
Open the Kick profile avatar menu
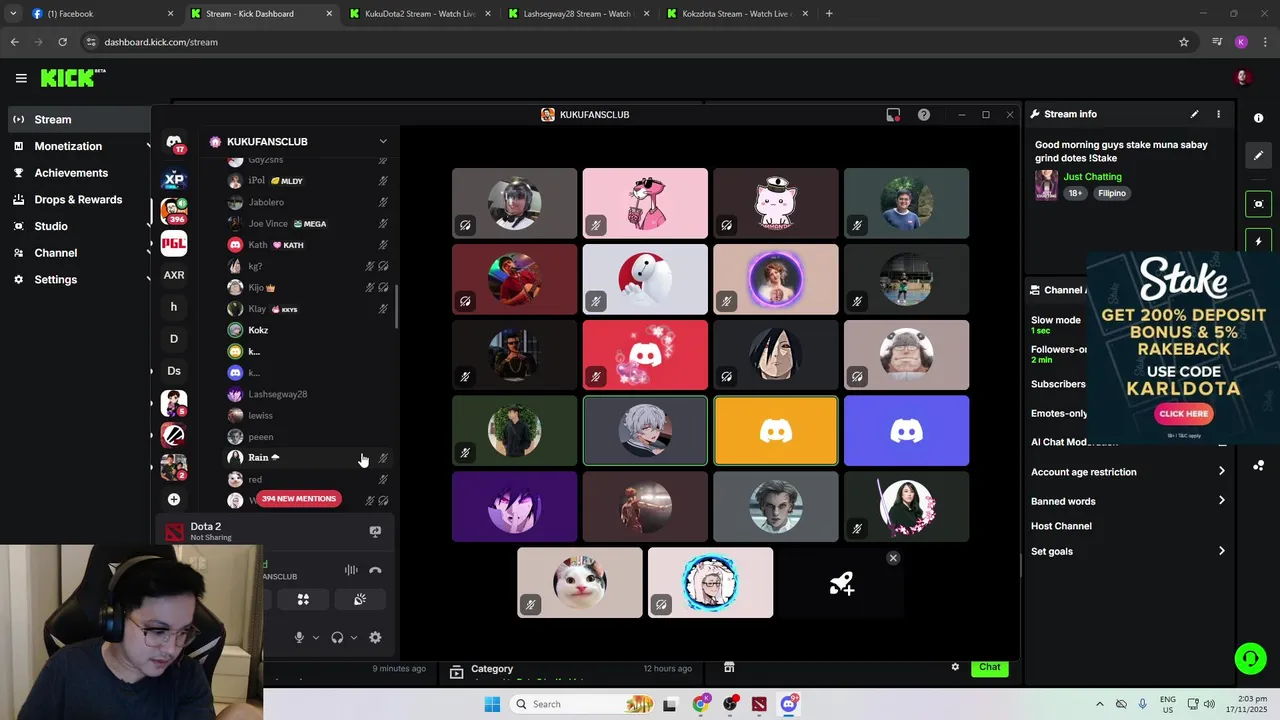pos(1243,77)
